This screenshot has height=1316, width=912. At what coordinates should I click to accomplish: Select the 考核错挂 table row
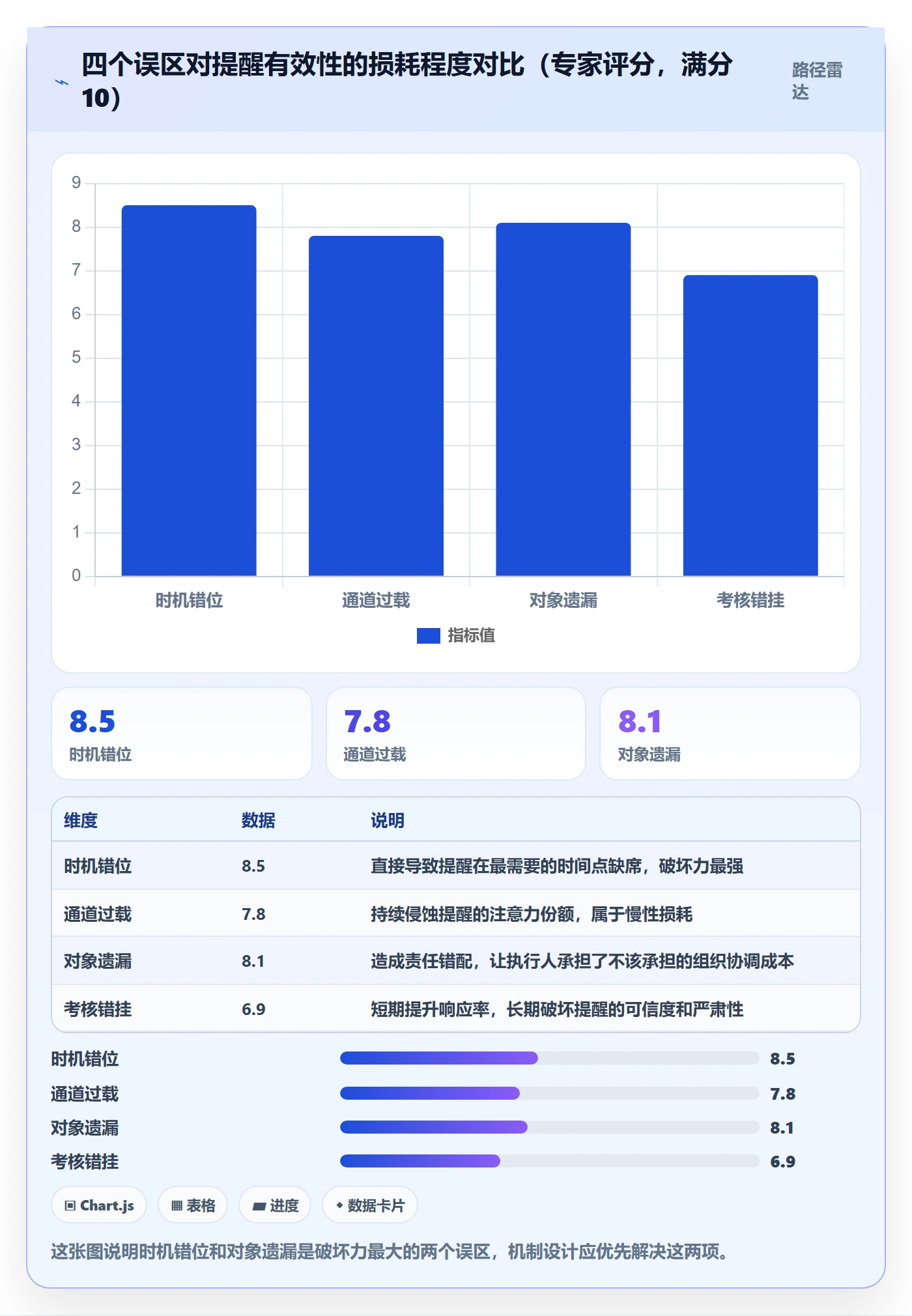(456, 1008)
